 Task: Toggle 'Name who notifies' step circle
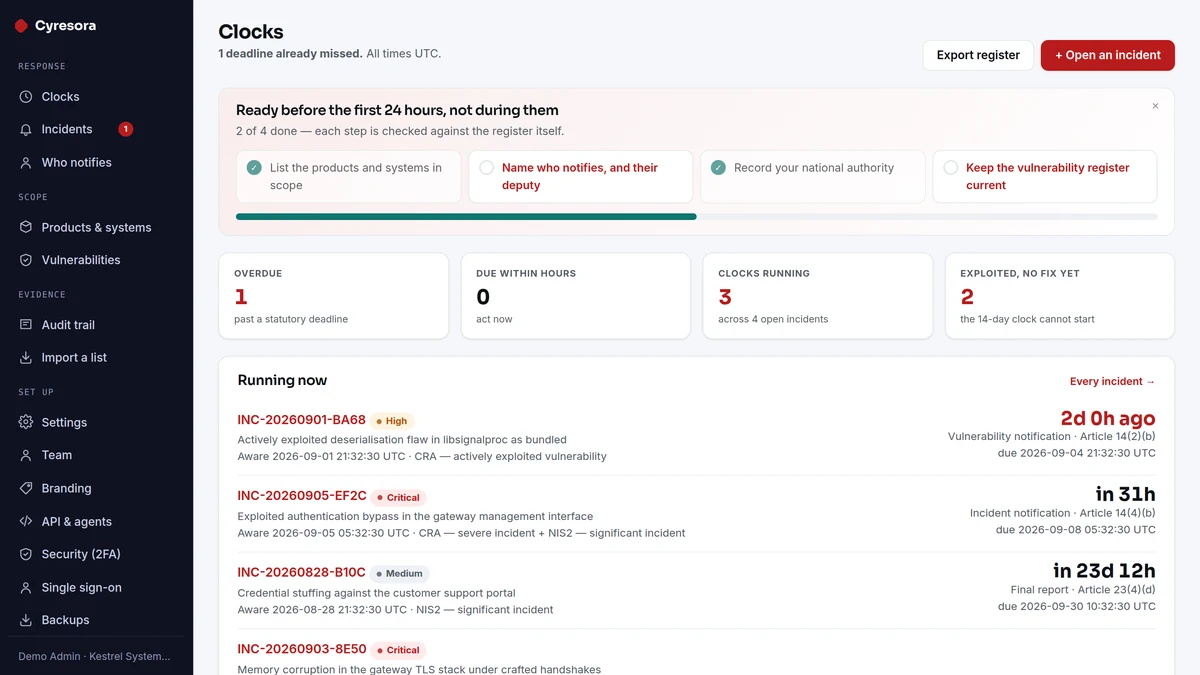pos(486,168)
